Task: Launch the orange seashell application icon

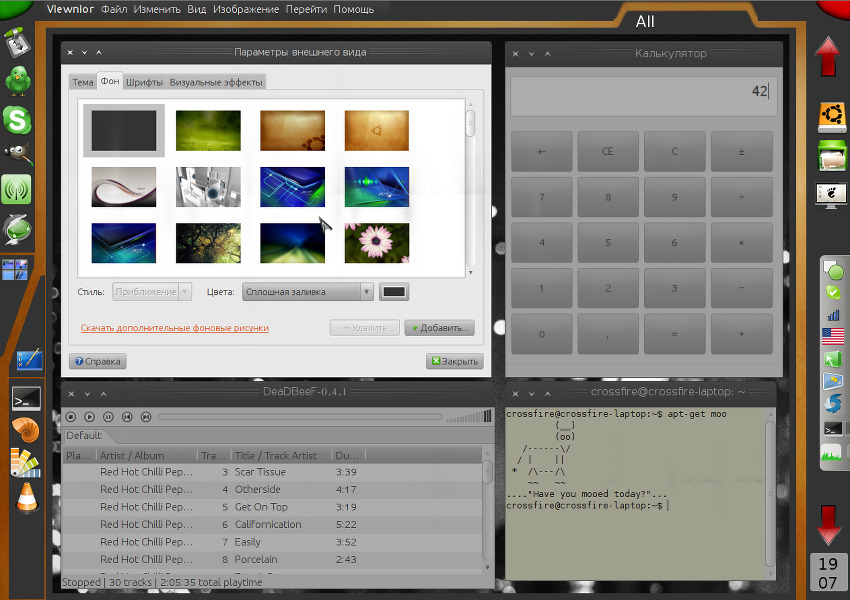Action: pos(25,430)
